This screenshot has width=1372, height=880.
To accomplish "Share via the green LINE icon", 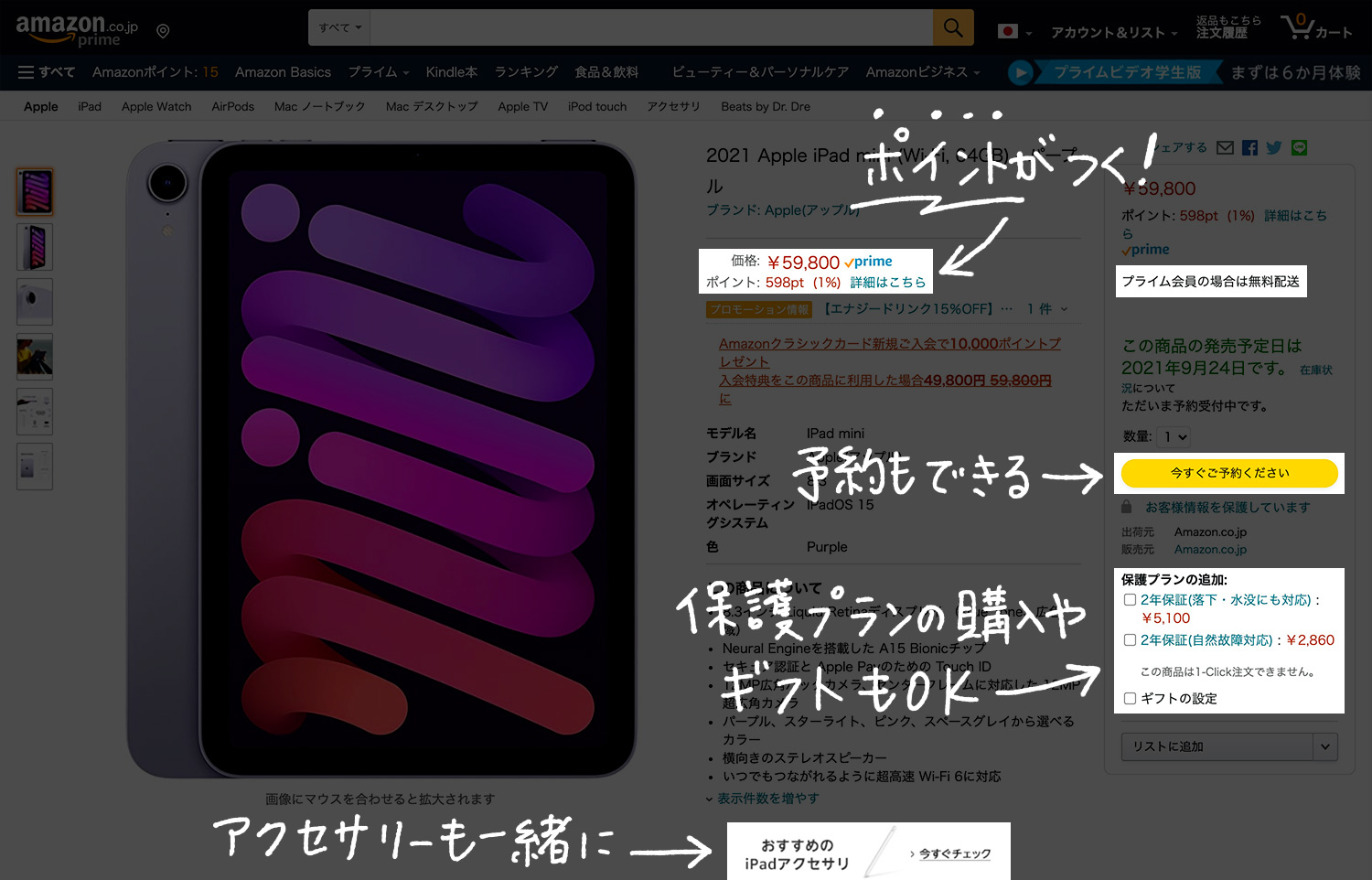I will (1299, 147).
